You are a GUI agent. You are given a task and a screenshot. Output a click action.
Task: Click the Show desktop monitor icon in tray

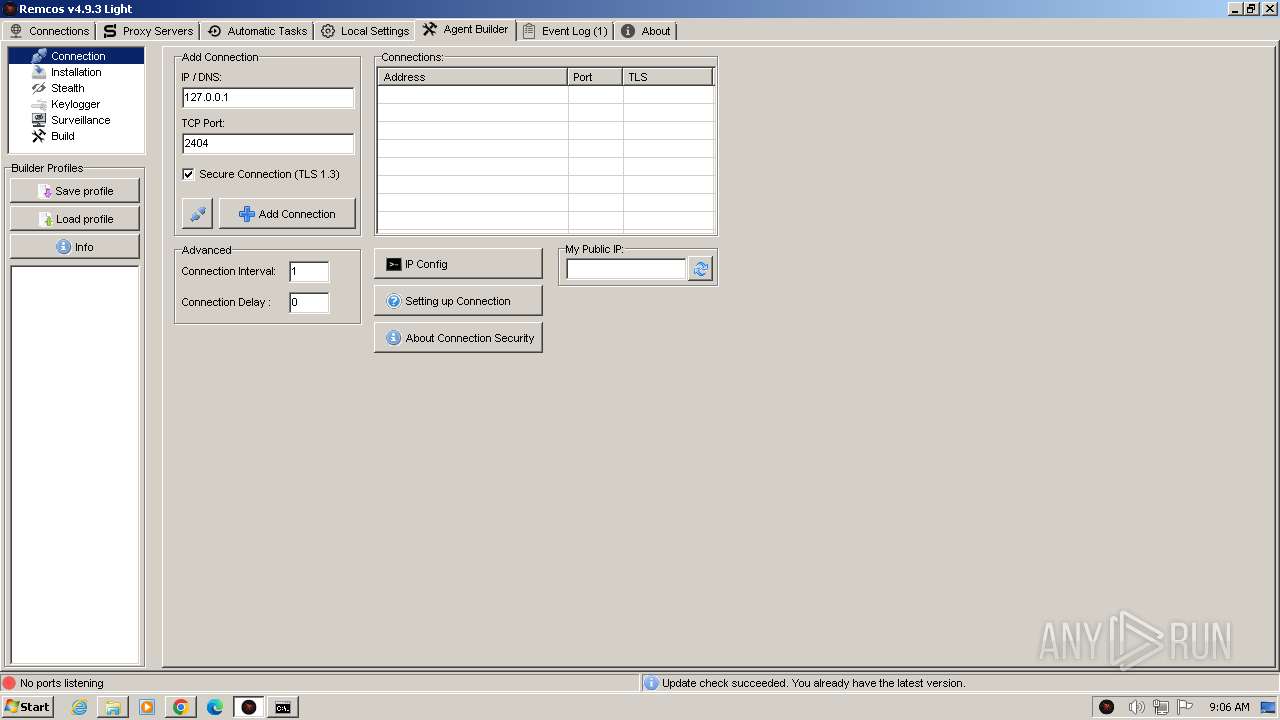coord(1268,707)
